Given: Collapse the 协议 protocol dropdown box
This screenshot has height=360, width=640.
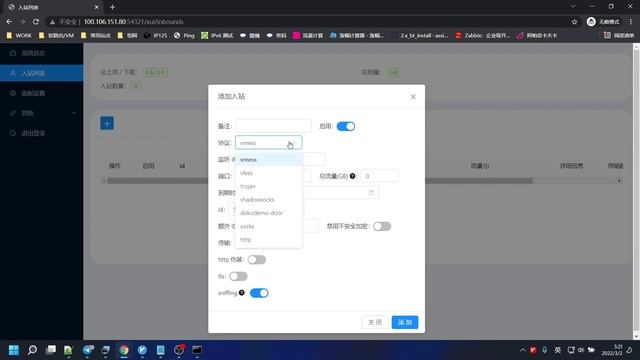Looking at the screenshot, I should (x=269, y=143).
